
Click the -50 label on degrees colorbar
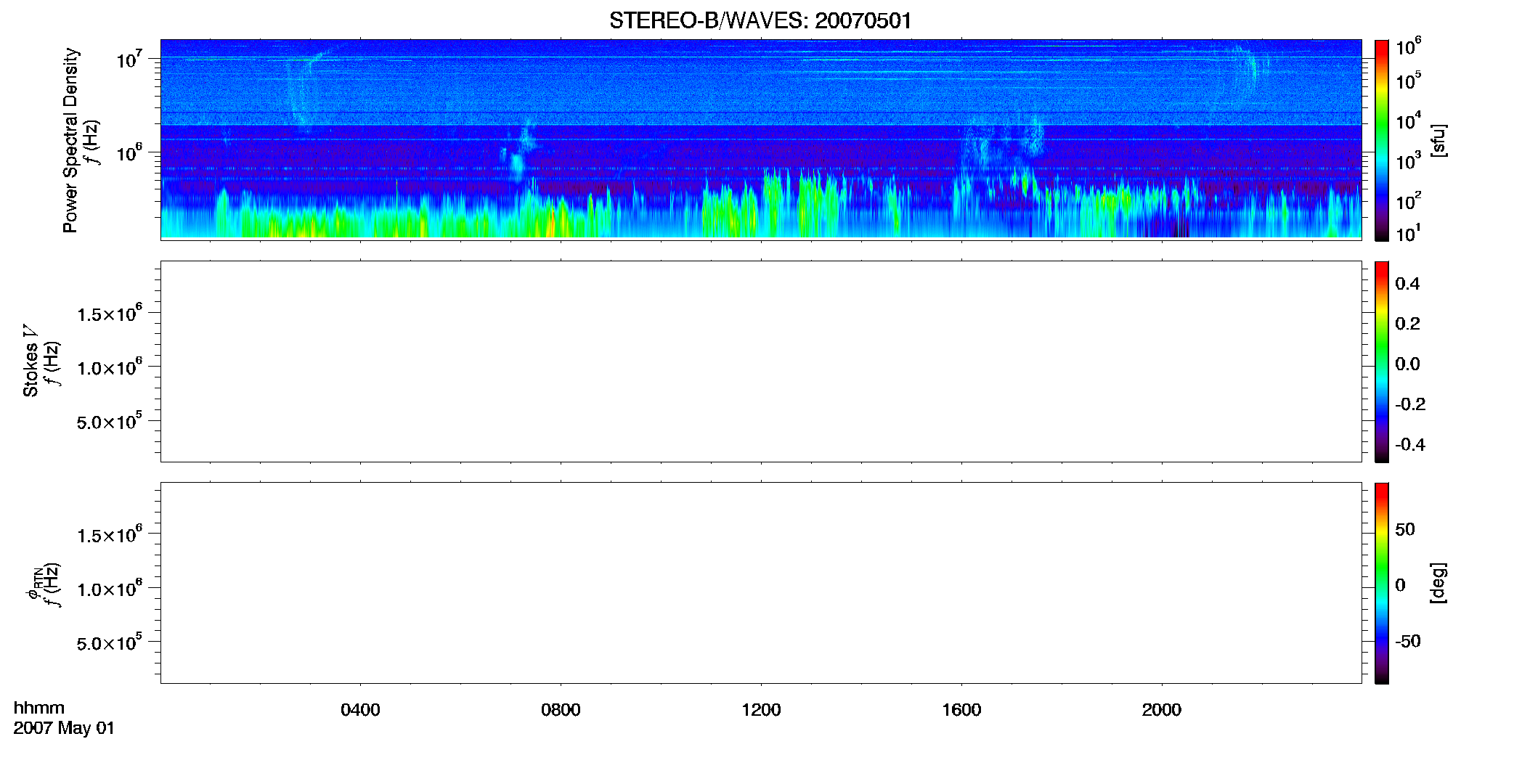click(x=1408, y=642)
